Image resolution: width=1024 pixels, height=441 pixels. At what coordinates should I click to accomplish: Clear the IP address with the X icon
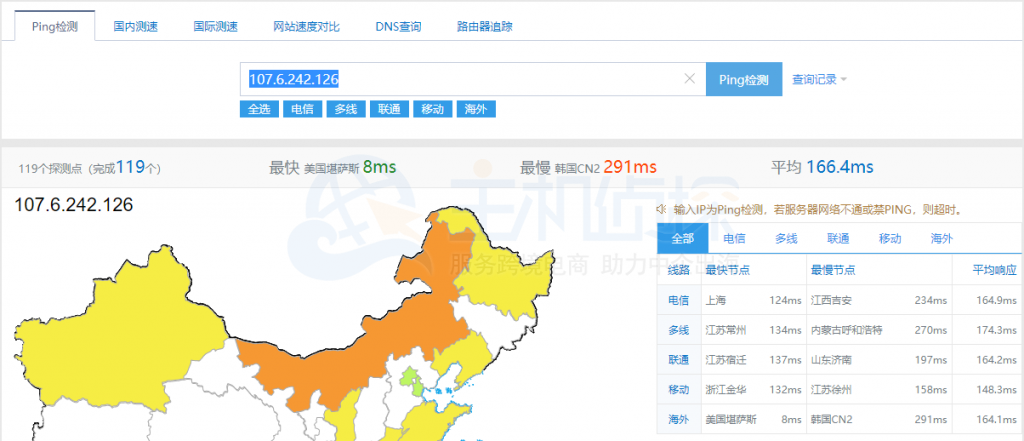[689, 79]
